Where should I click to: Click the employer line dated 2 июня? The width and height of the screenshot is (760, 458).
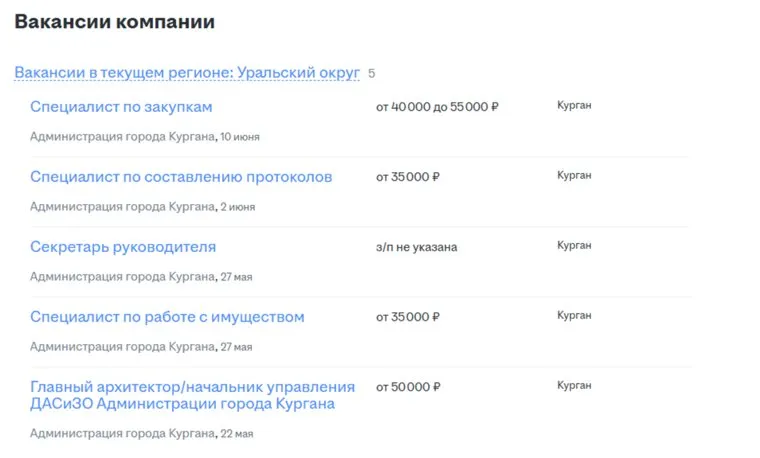click(142, 207)
